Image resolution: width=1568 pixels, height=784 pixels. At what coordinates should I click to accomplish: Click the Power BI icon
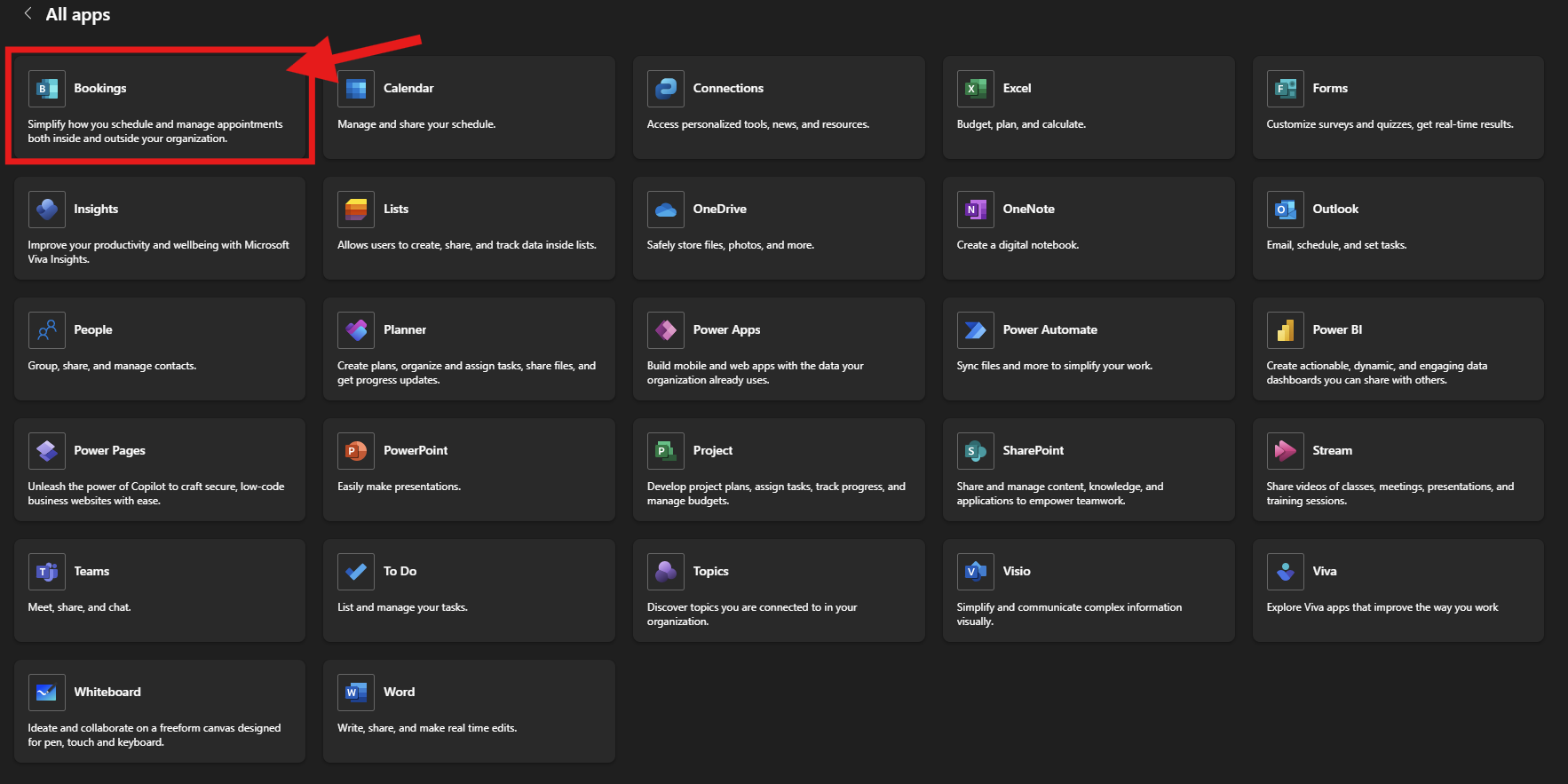point(1286,330)
